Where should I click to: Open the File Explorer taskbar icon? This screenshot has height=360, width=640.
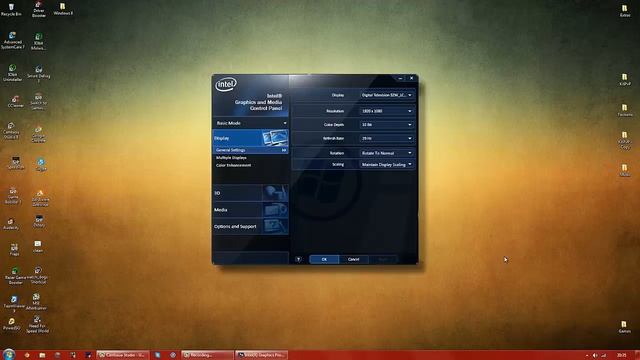pyautogui.click(x=42, y=355)
